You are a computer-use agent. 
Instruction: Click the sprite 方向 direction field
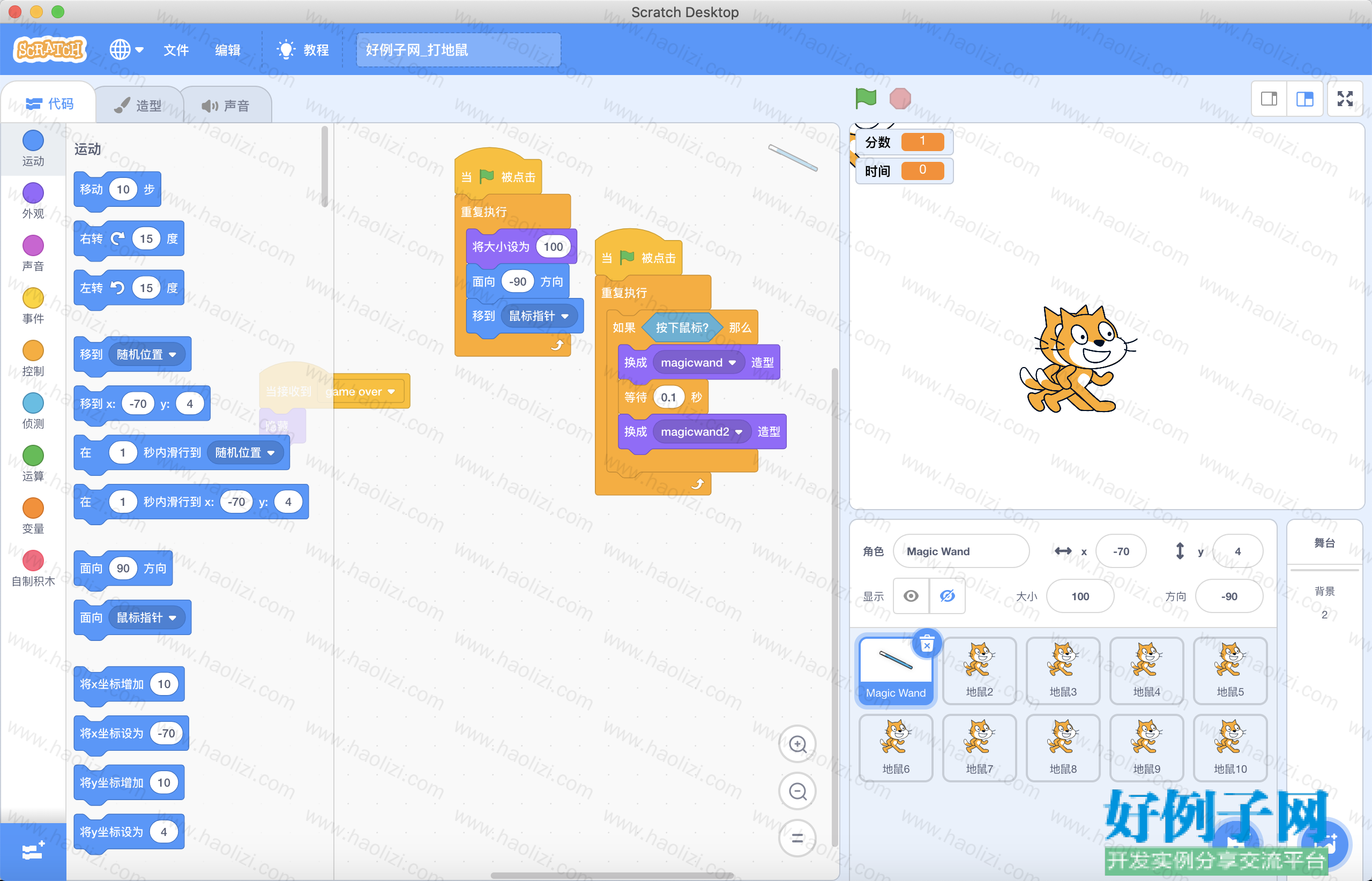[x=1229, y=596]
